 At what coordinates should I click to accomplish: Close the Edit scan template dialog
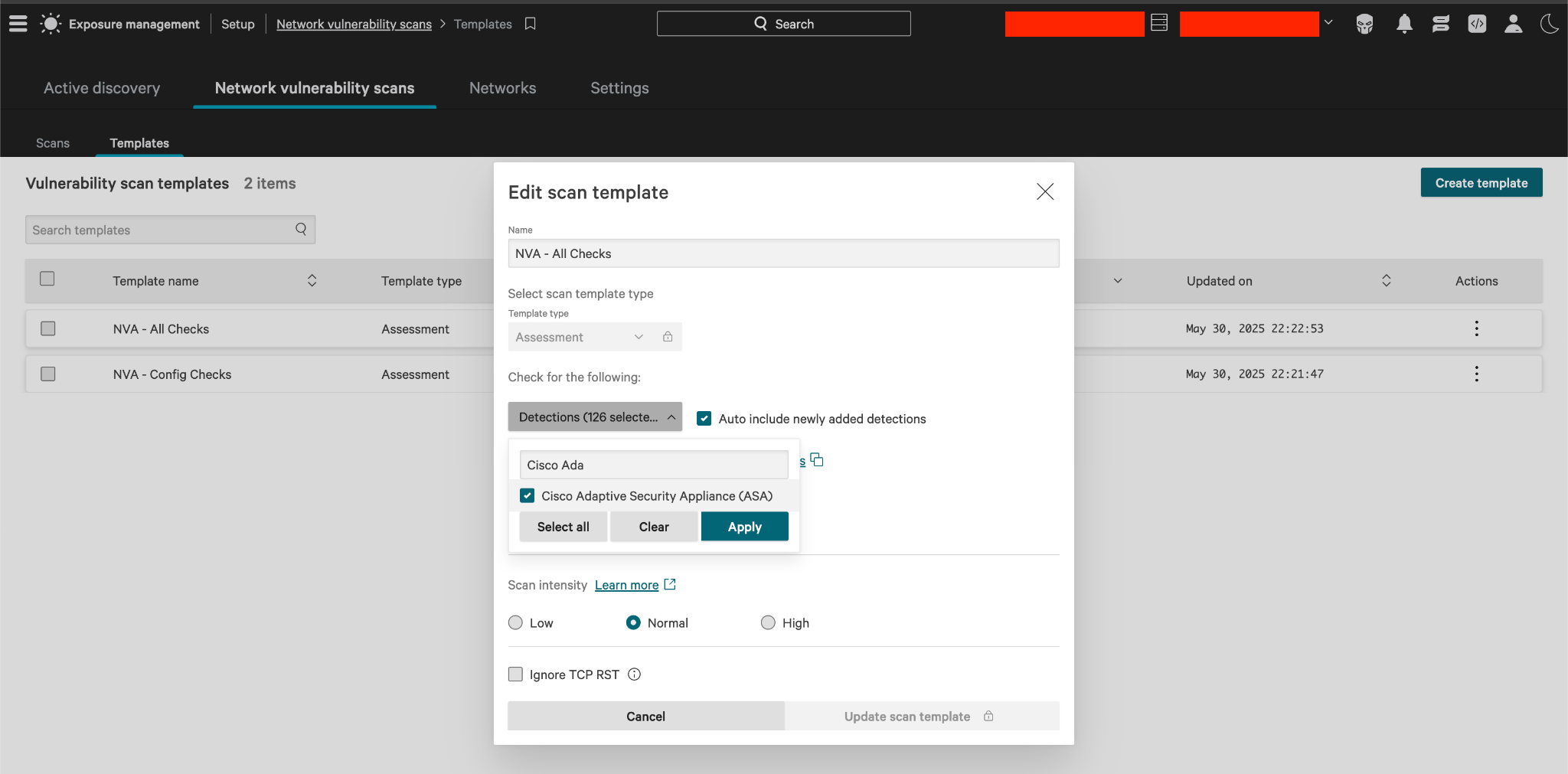tap(1045, 191)
